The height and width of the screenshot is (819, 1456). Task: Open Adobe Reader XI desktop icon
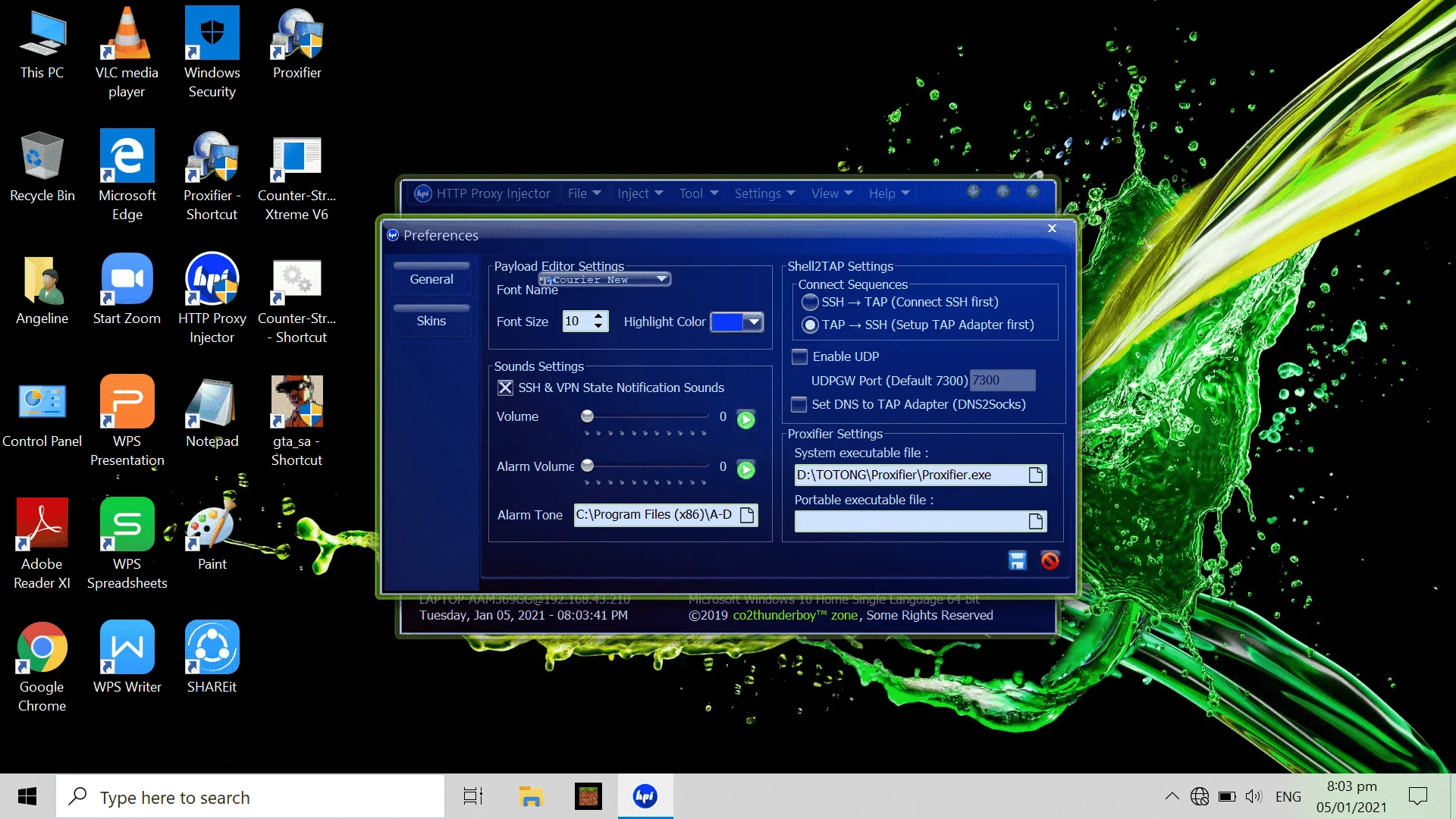click(x=42, y=544)
